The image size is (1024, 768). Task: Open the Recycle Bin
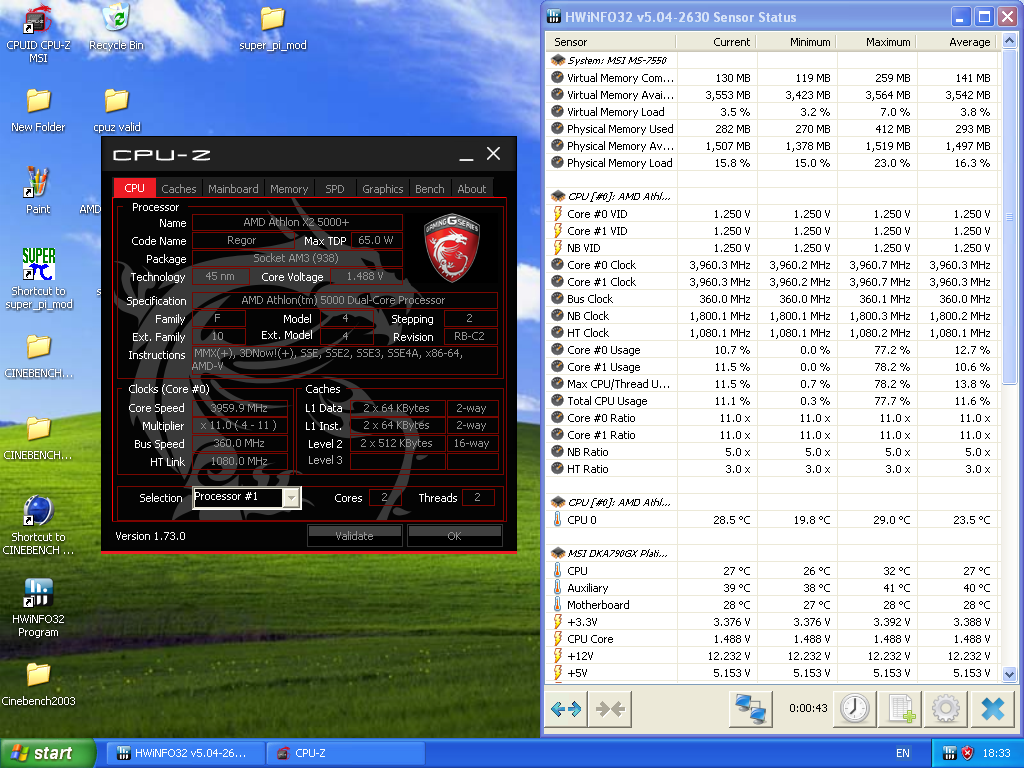pos(116,27)
